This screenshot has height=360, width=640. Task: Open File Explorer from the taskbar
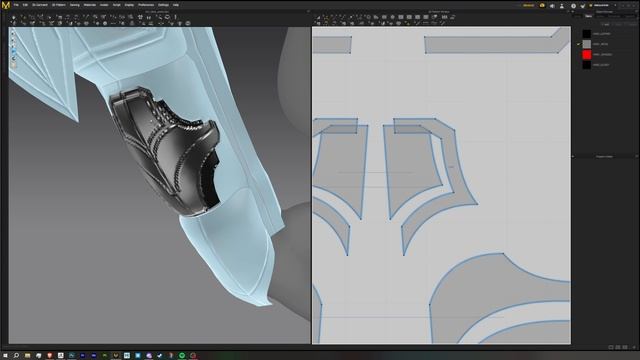click(27, 356)
